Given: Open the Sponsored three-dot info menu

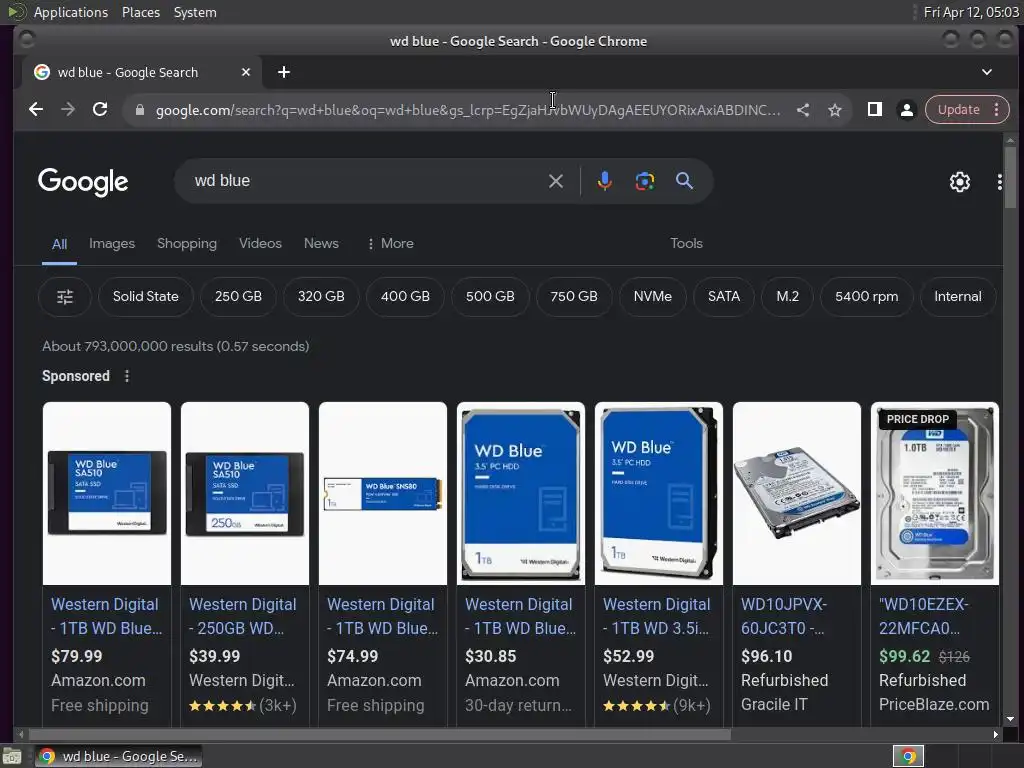Looking at the screenshot, I should (x=127, y=376).
